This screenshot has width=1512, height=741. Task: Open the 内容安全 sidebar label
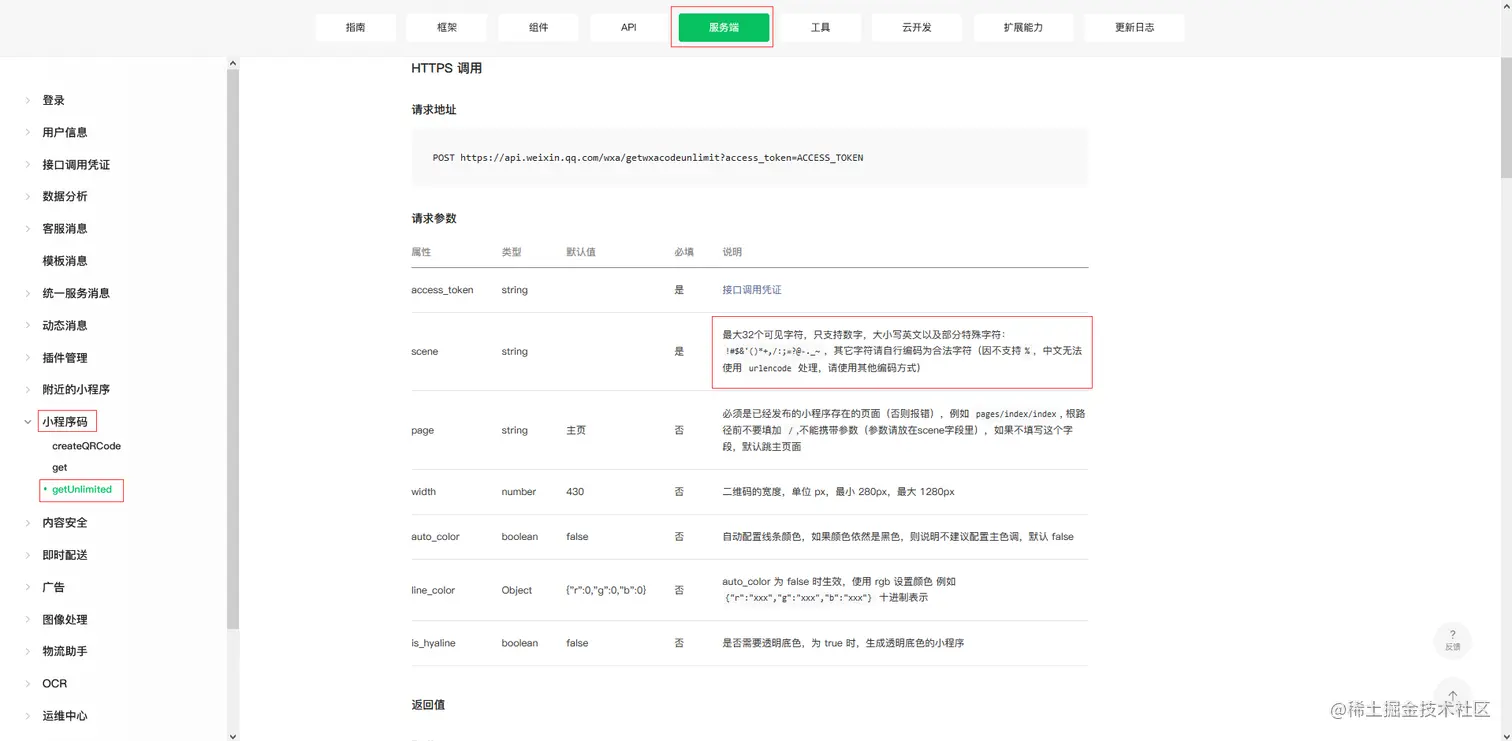[65, 523]
